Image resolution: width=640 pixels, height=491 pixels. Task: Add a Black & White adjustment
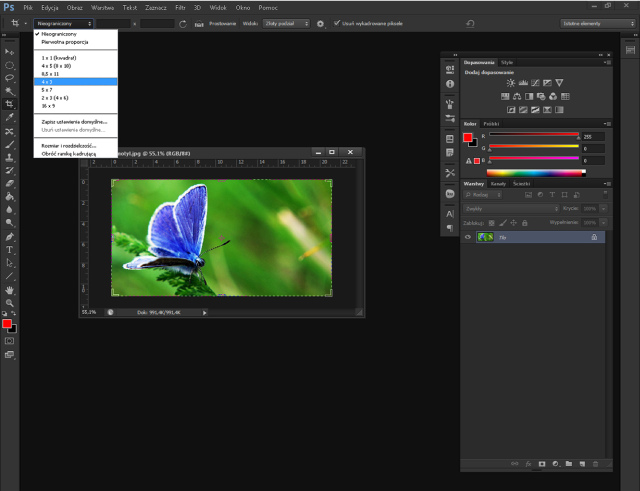529,96
